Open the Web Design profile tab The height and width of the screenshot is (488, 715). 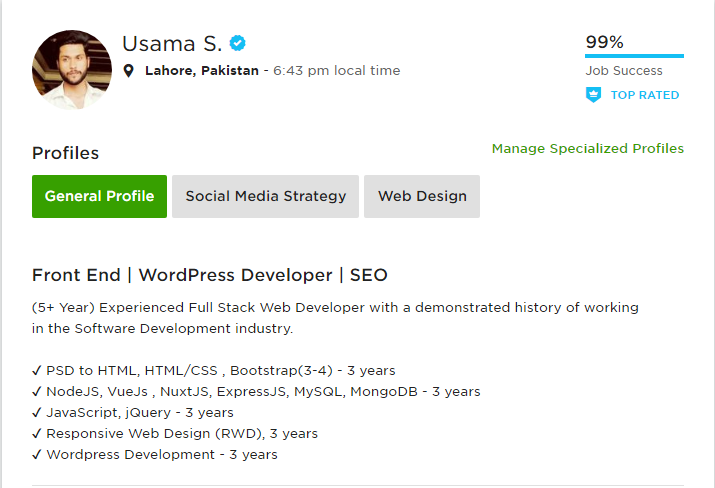pyautogui.click(x=422, y=196)
